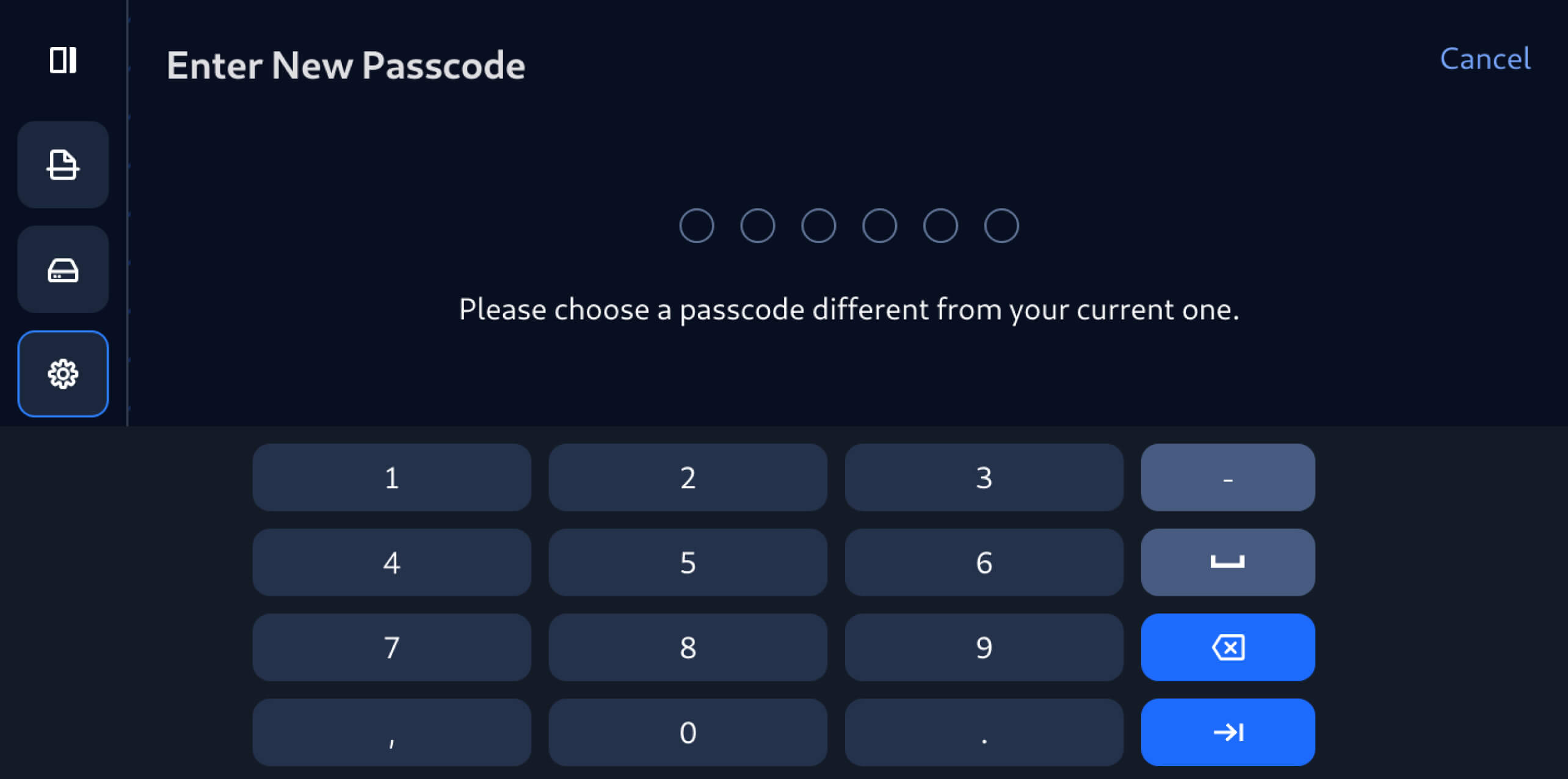Enter digit 7 on keypad
1568x779 pixels.
click(x=391, y=647)
